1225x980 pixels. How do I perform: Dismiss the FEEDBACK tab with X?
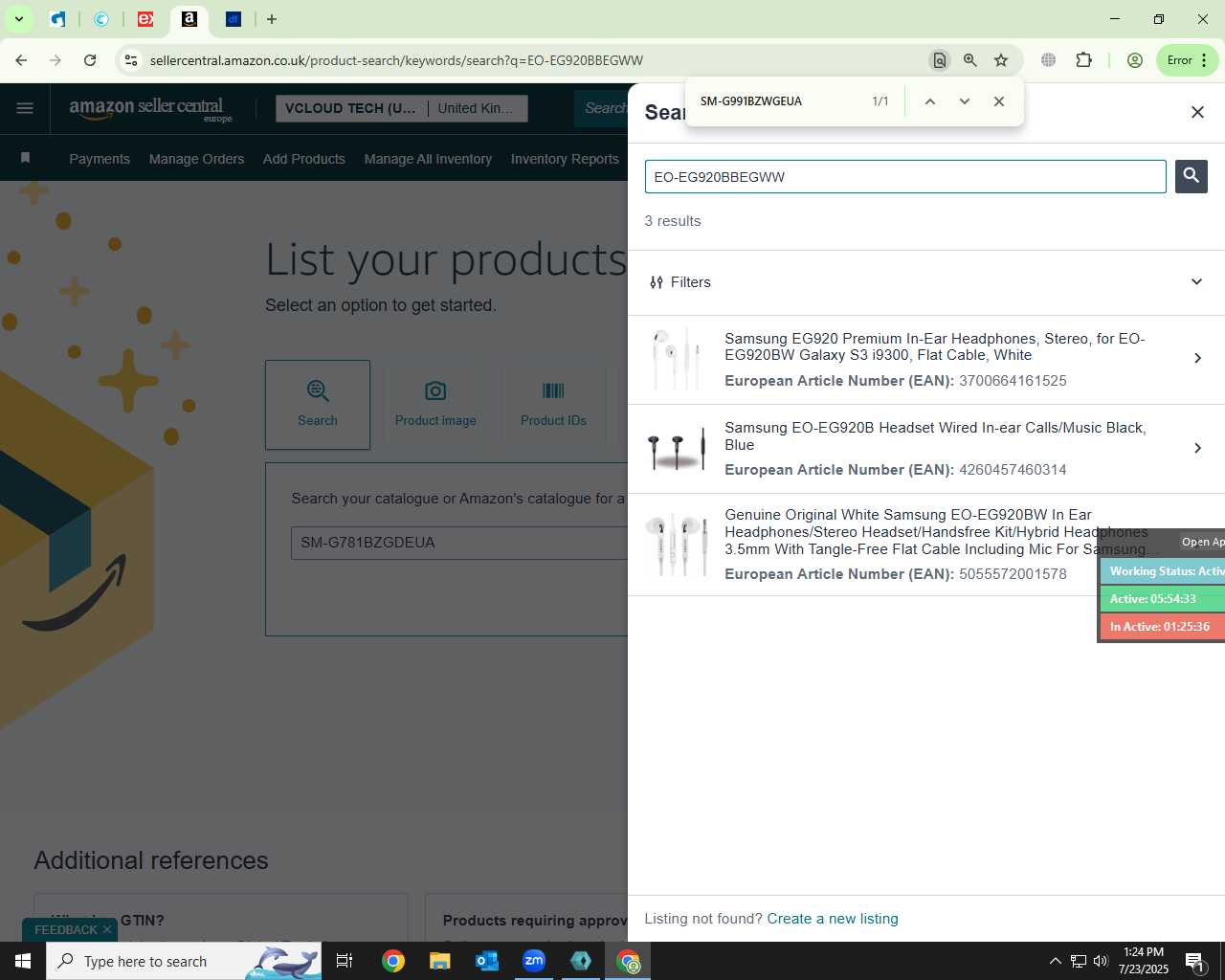point(107,930)
